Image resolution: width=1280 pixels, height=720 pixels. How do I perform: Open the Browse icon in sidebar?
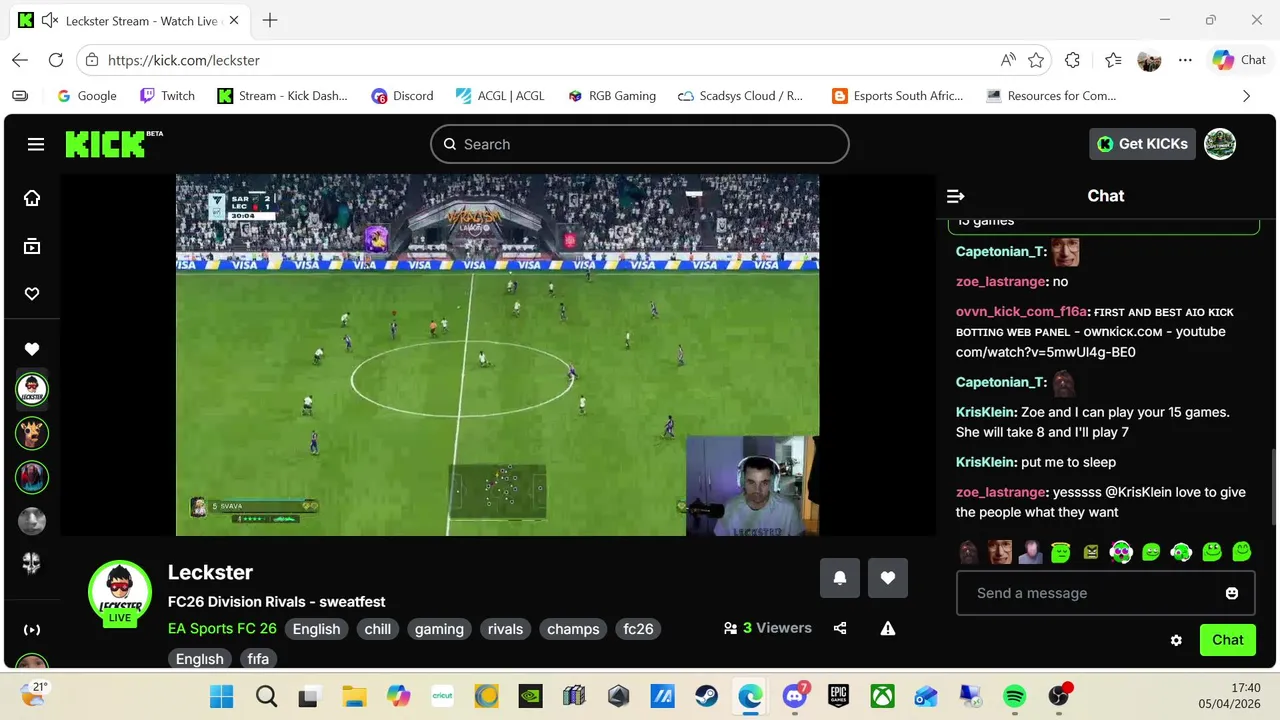pyautogui.click(x=32, y=246)
